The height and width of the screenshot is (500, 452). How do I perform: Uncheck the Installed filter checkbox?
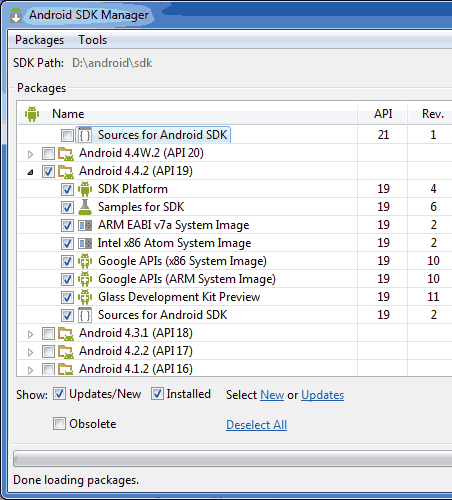tap(157, 394)
